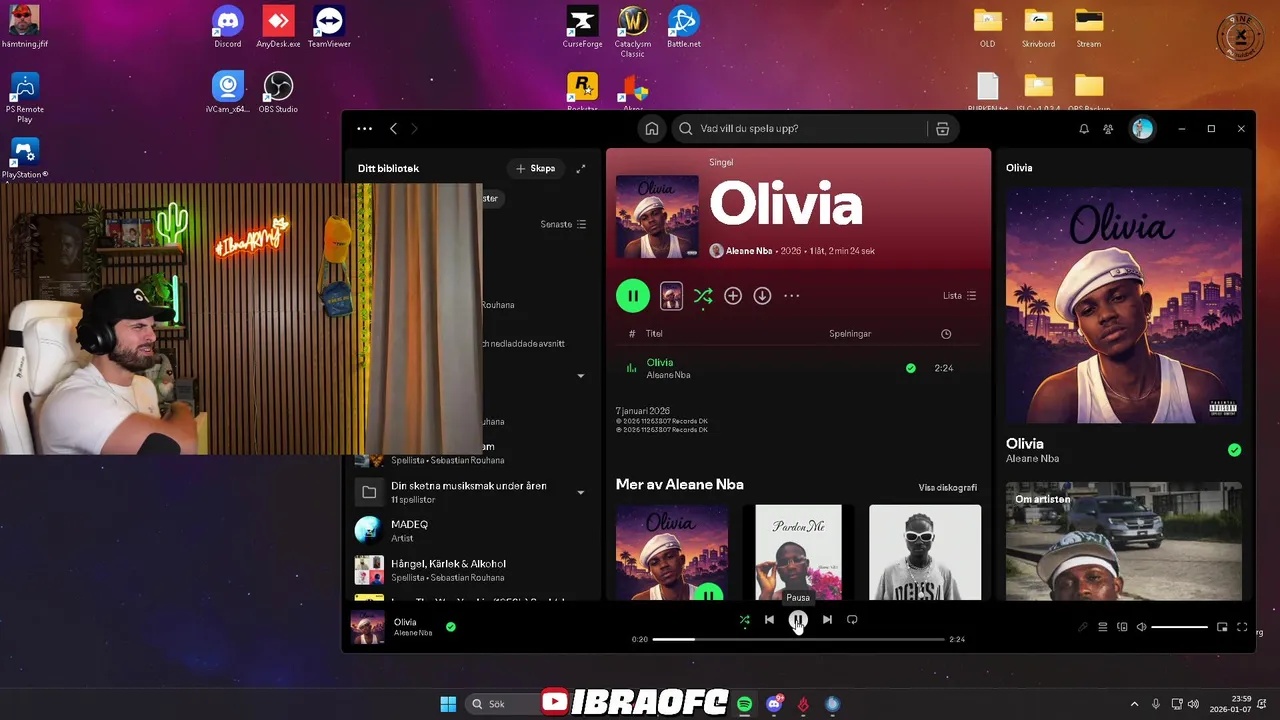
Task: Open black-and-white sunglasses album card
Action: point(925,552)
